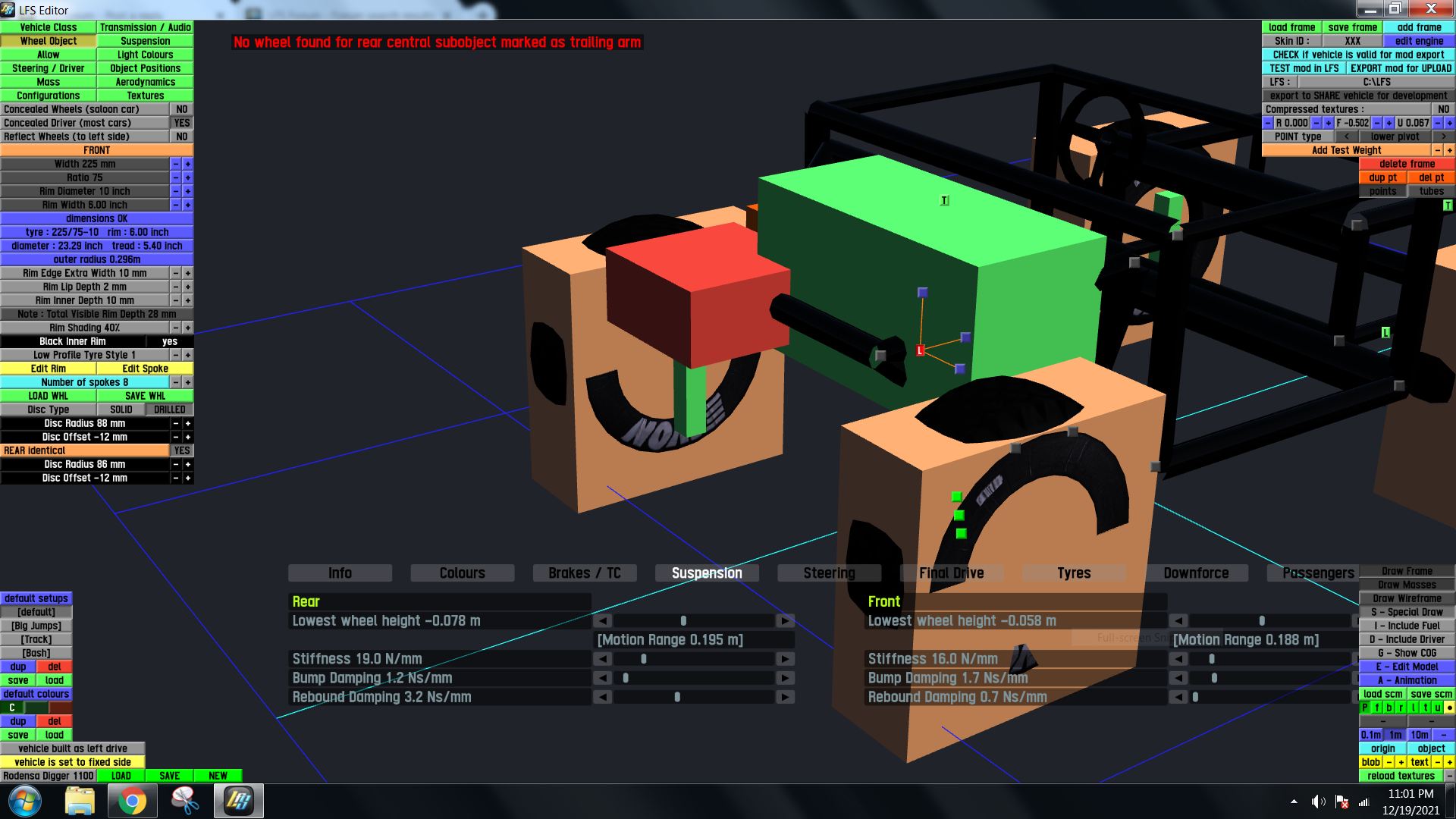Click POINT type next arrow
The height and width of the screenshot is (819, 1456).
[1443, 136]
